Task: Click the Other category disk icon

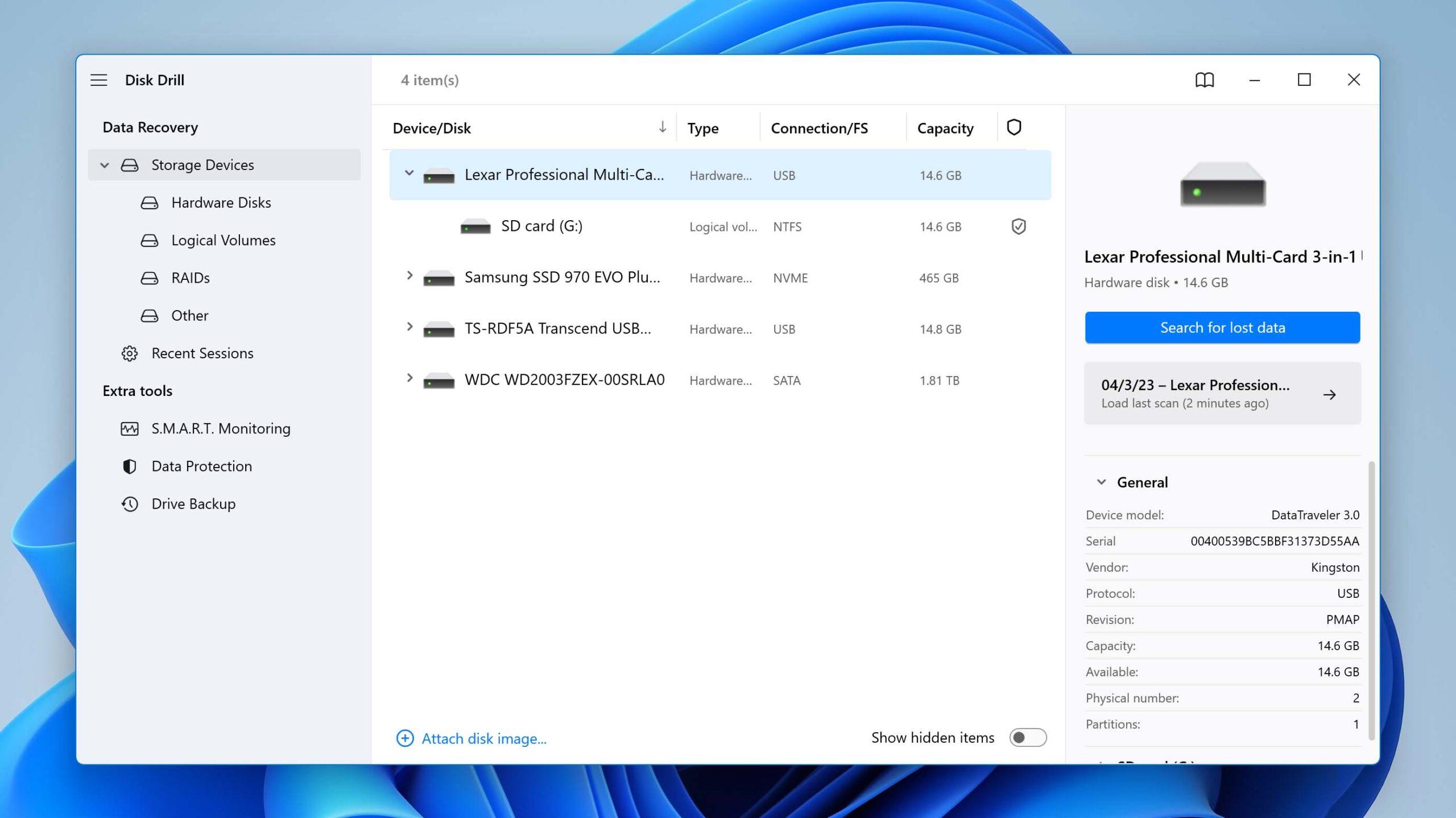Action: click(150, 316)
